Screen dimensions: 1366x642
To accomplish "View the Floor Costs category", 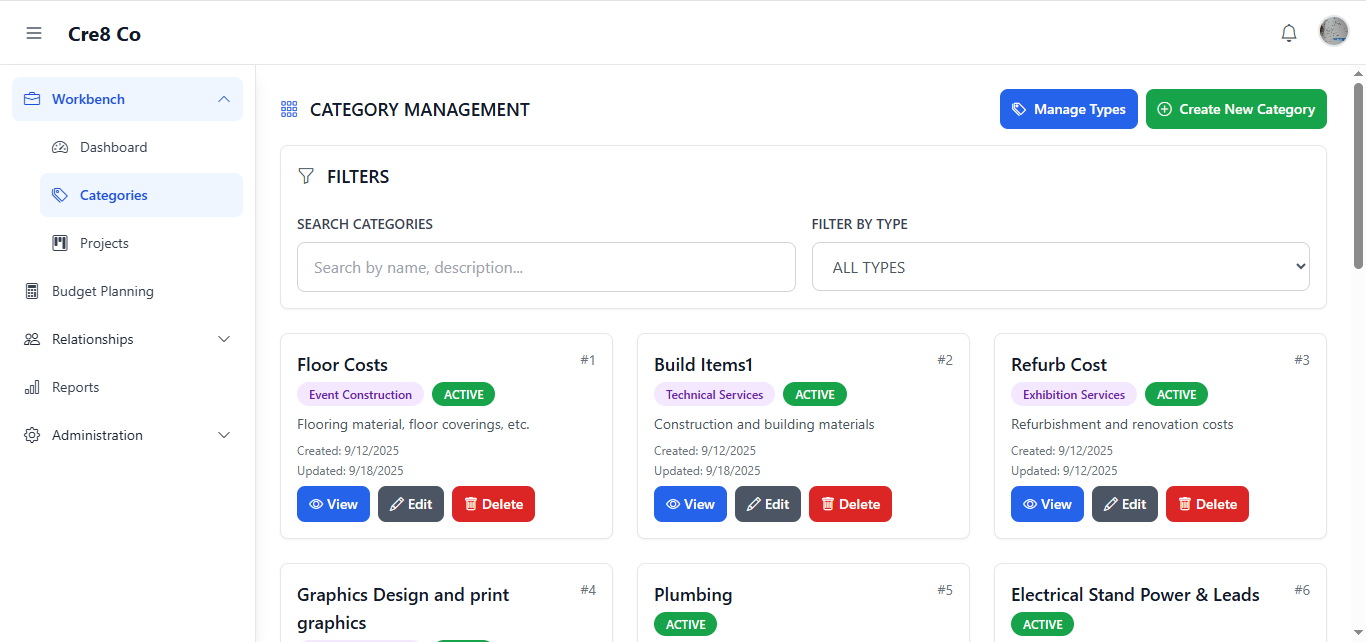I will click(333, 504).
